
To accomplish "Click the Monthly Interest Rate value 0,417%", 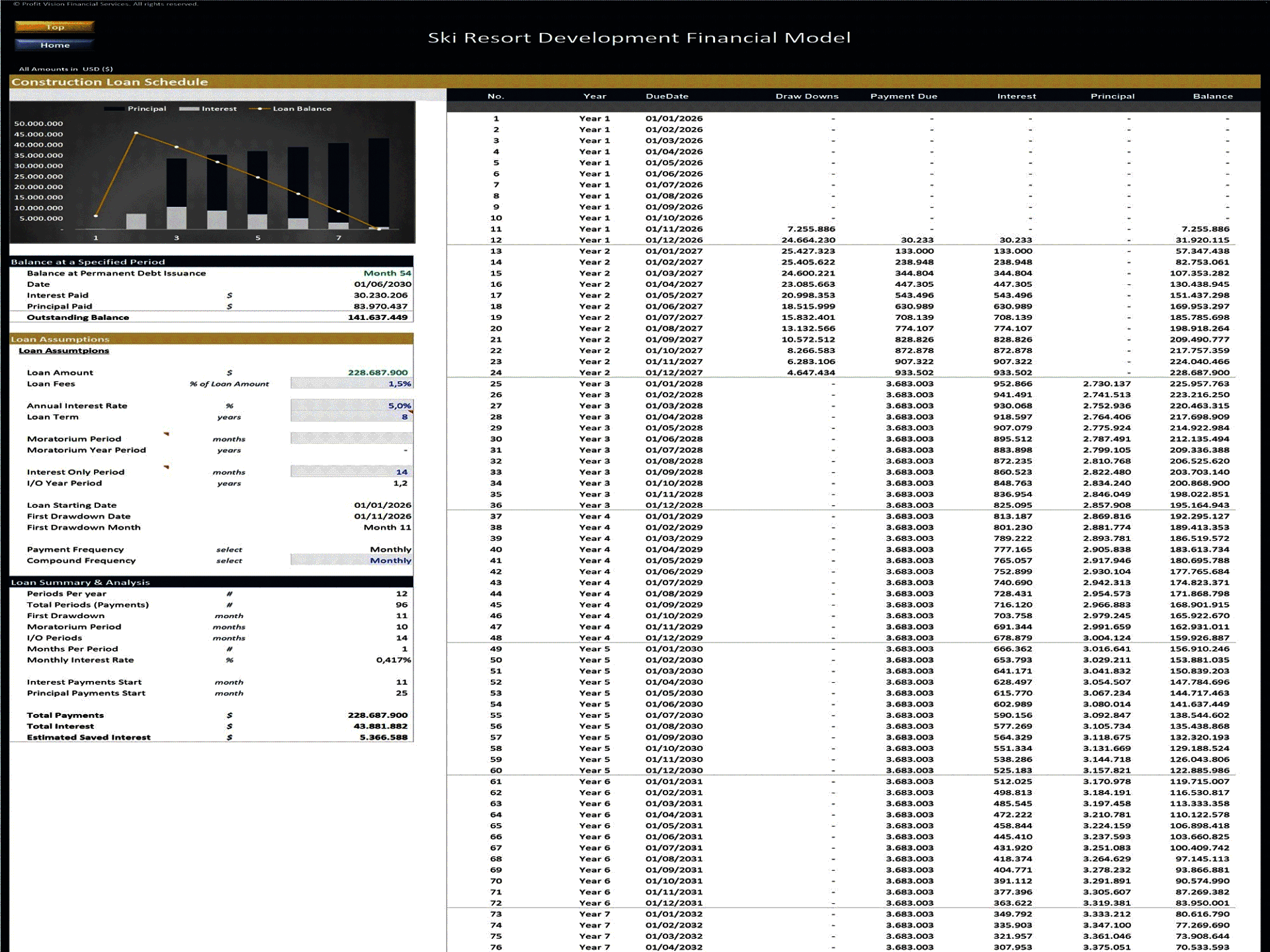I will click(394, 660).
